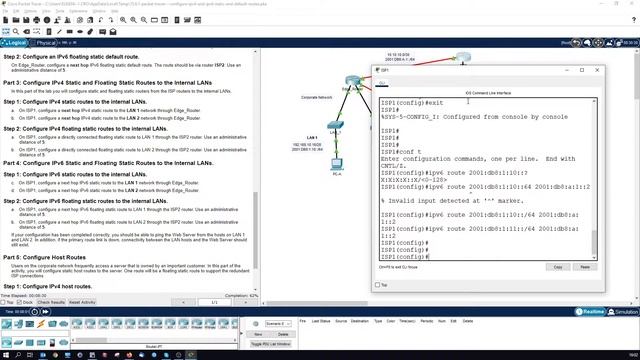This screenshot has height=360, width=640.
Task: Switch to Realtime mode
Action: tap(590, 312)
